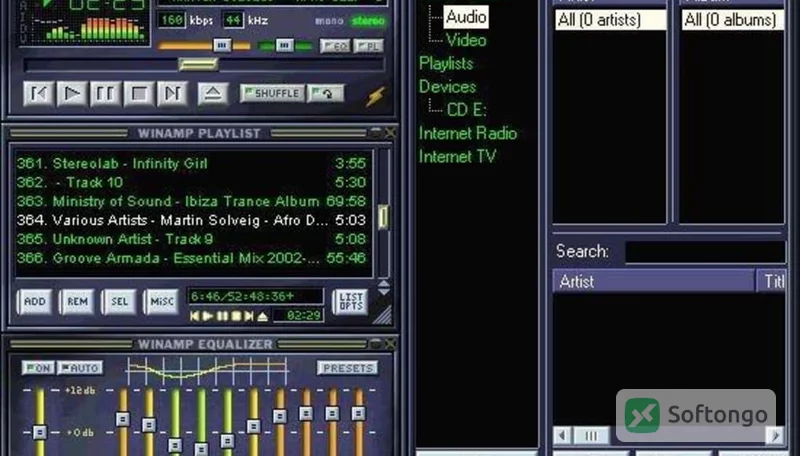
Task: Open Playlists in the library tree
Action: [x=446, y=63]
